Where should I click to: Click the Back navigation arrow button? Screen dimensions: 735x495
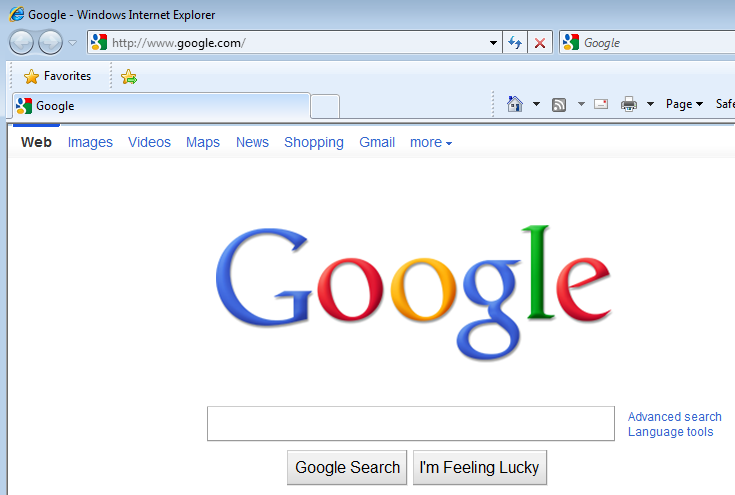22,43
